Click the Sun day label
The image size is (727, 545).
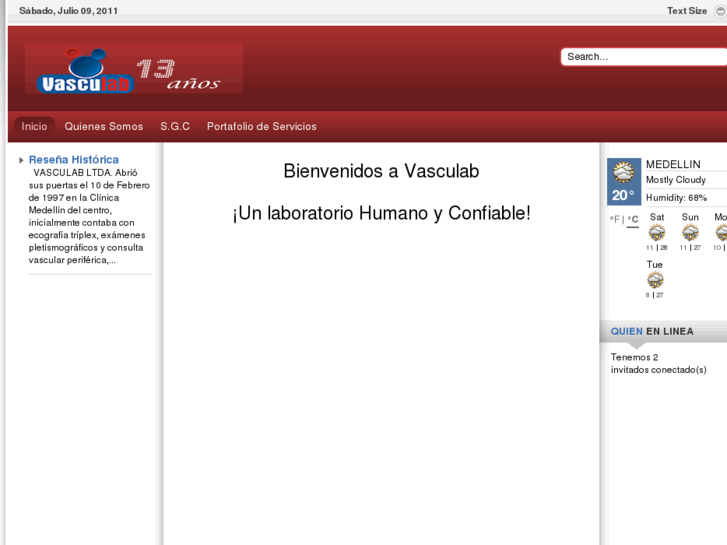690,217
